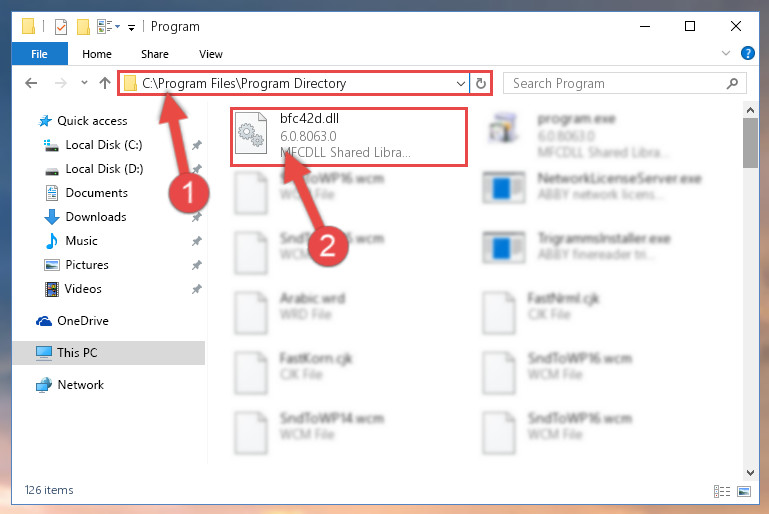
Task: Open the File menu
Action: 40,54
